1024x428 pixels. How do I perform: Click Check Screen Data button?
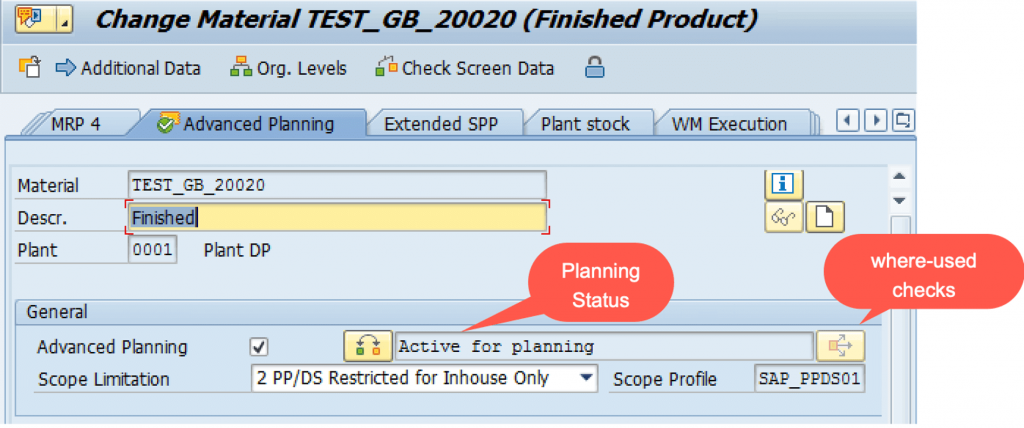[466, 68]
